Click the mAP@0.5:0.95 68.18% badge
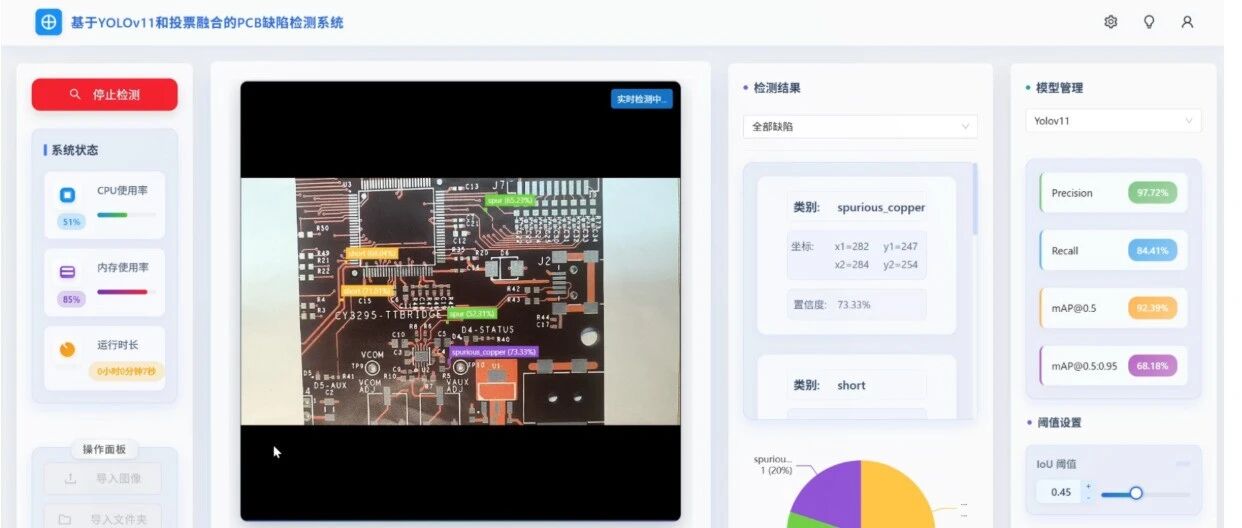 pyautogui.click(x=1152, y=366)
